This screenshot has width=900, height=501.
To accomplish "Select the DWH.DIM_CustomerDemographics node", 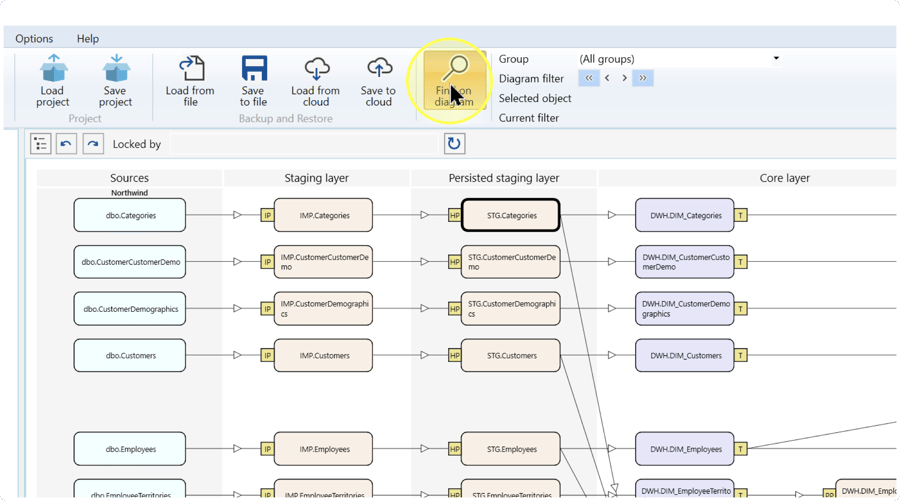I will click(x=685, y=309).
